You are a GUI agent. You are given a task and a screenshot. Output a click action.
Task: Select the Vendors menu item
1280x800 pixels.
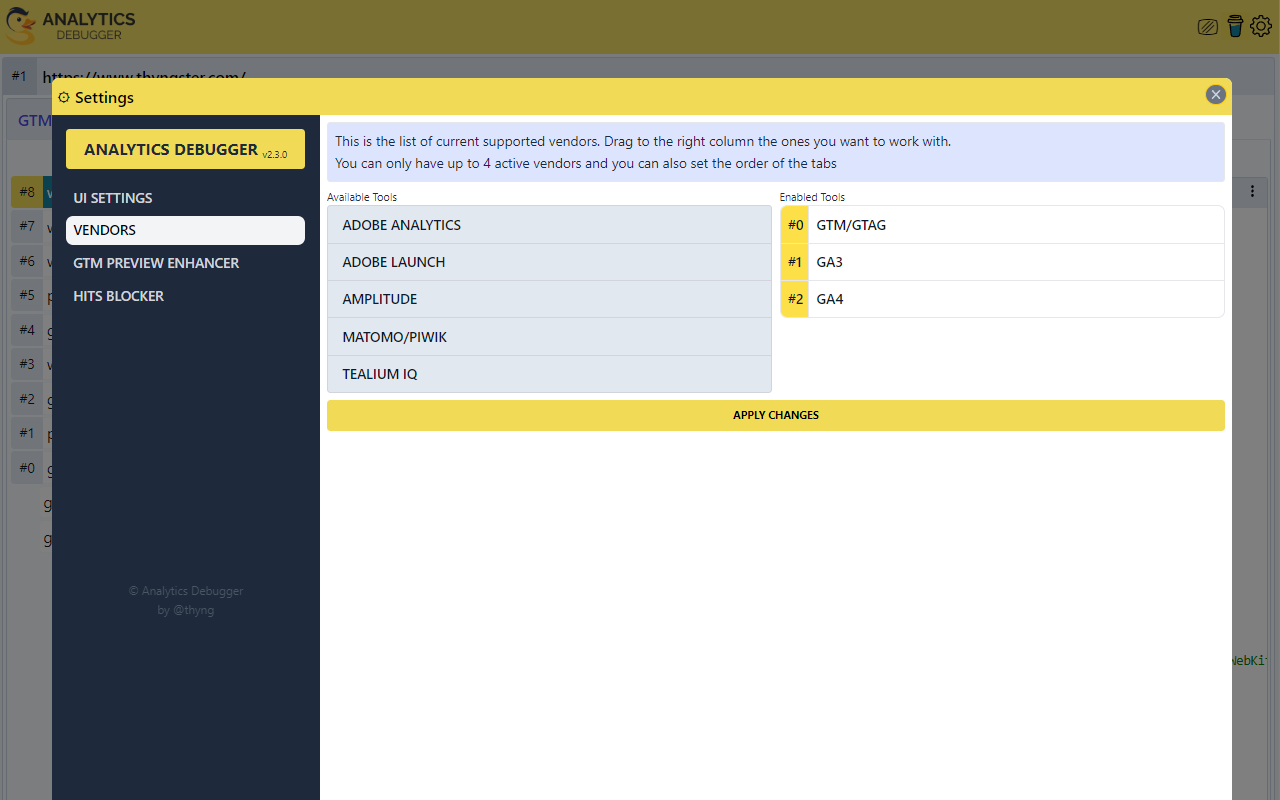point(185,230)
